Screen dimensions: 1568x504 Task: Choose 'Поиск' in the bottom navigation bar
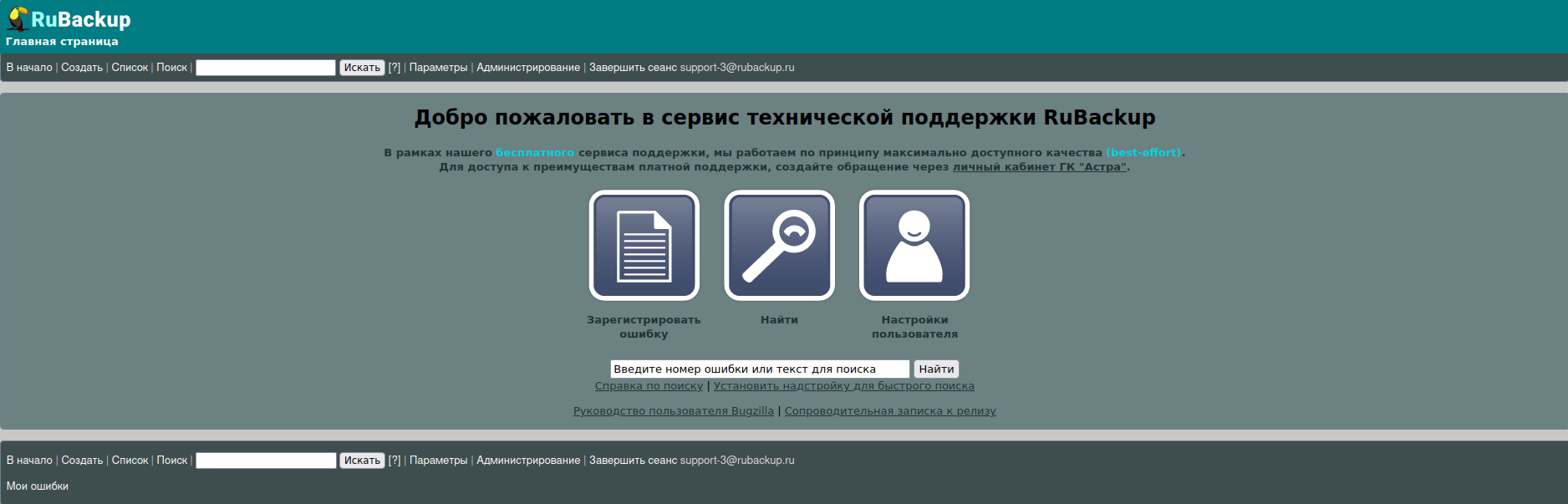point(172,461)
